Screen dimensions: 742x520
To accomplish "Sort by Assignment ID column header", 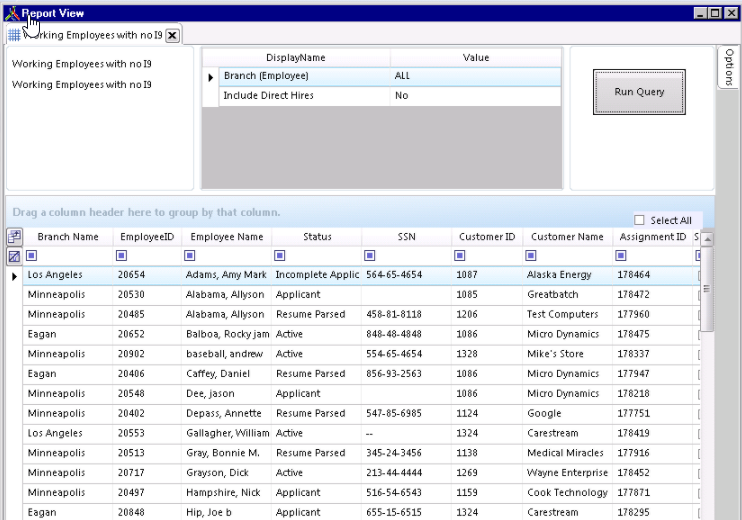I will pyautogui.click(x=653, y=237).
